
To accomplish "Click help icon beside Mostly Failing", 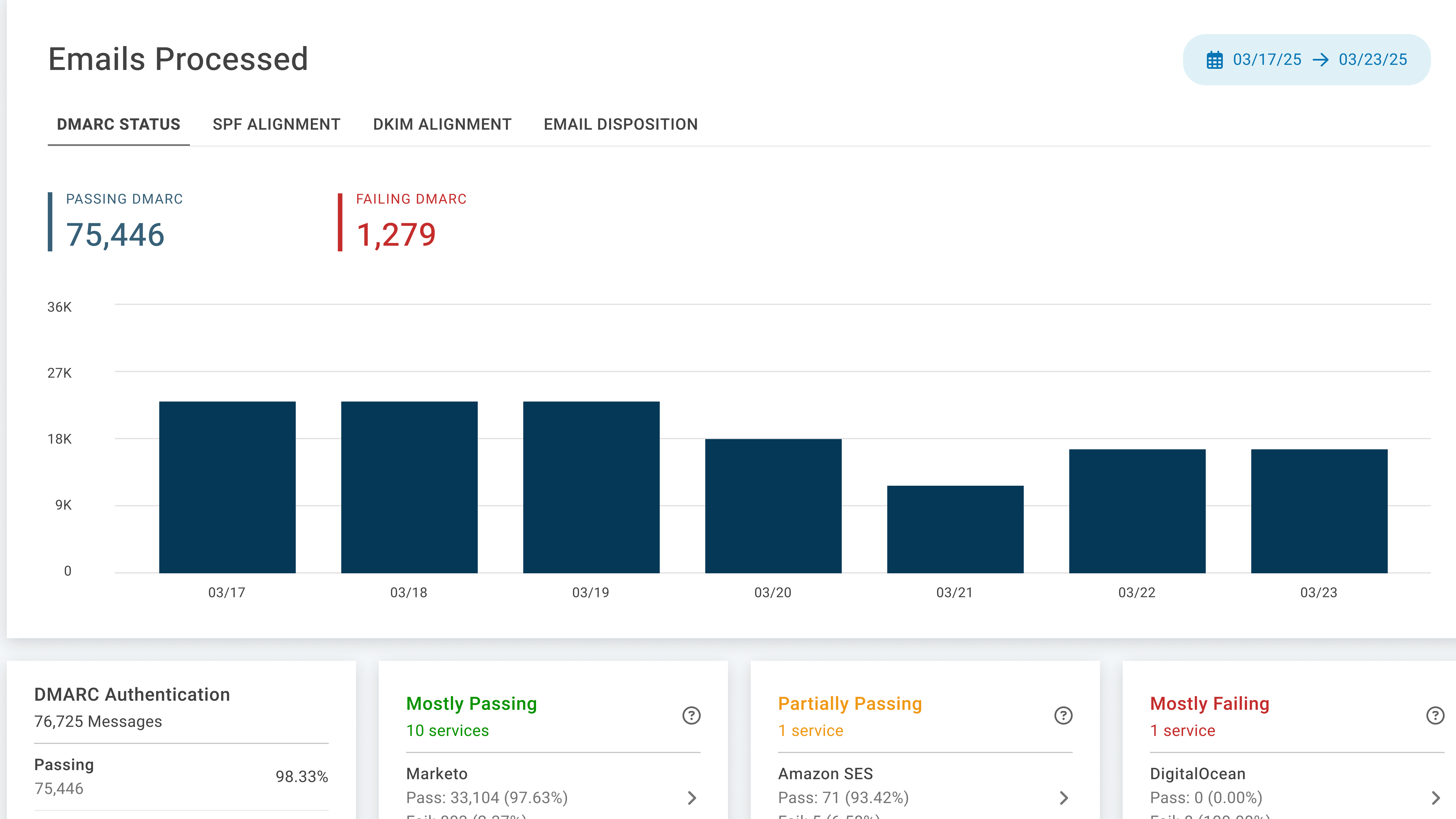I will coord(1435,715).
